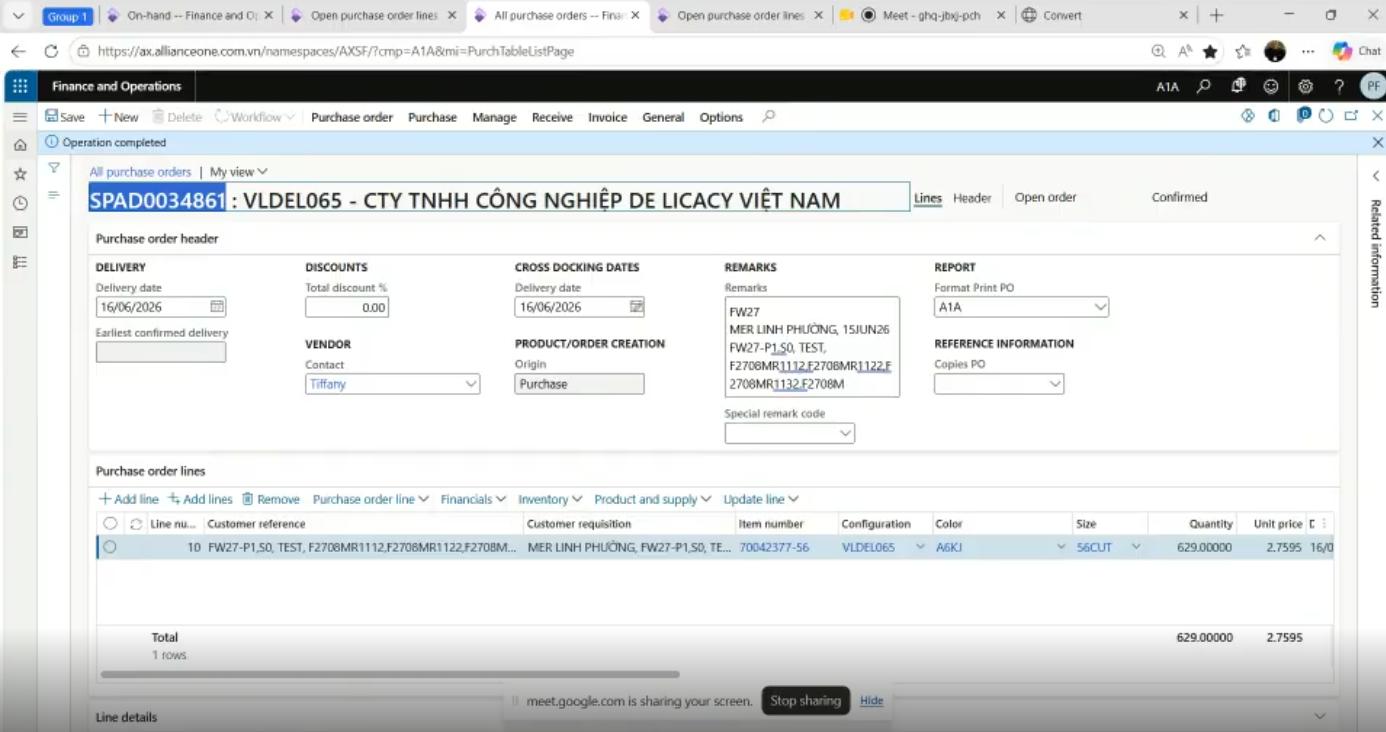The image size is (1386, 732).
Task: Select the line 10 row radio button
Action: [110, 547]
